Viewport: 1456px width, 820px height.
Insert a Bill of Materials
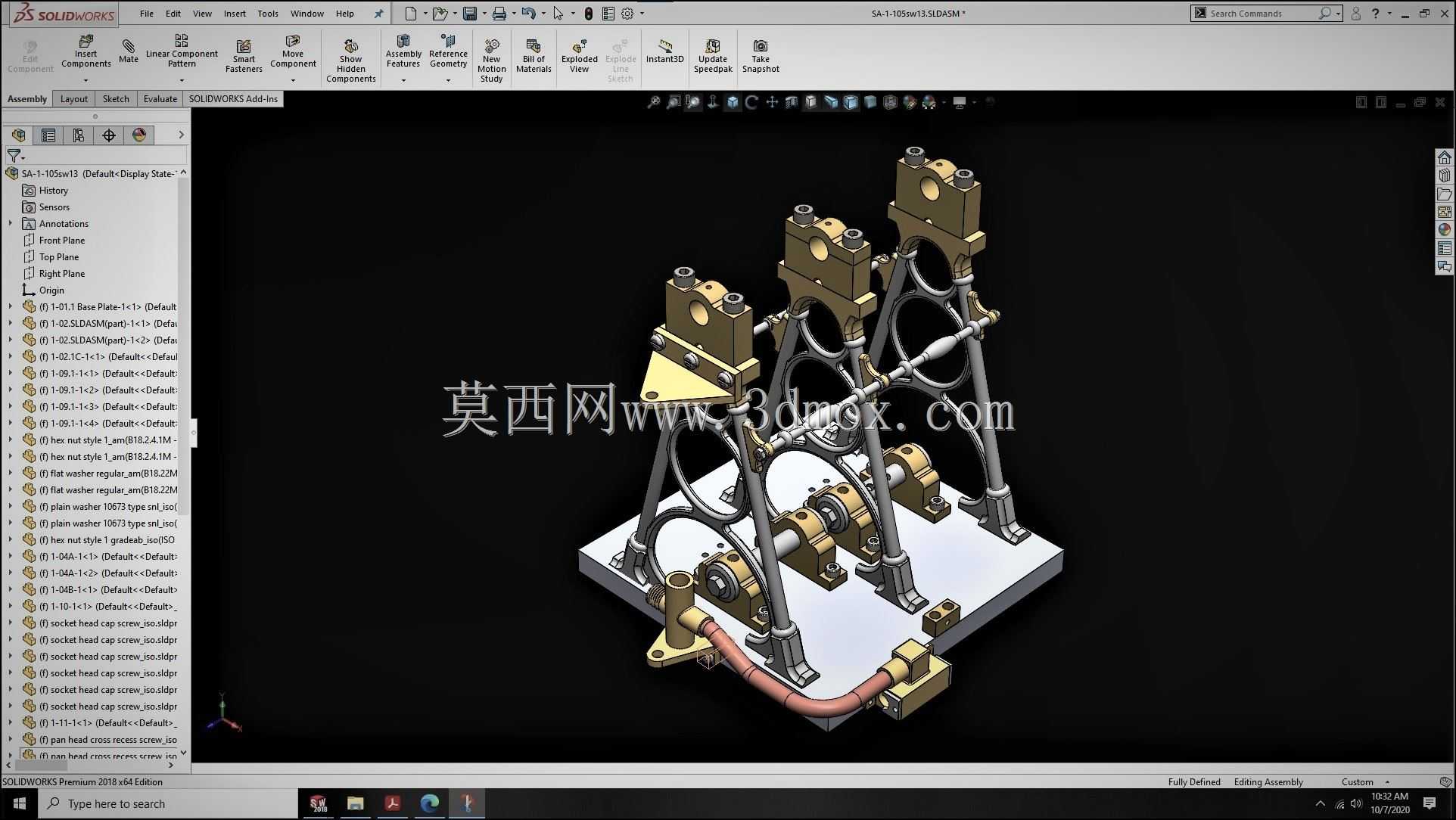534,56
